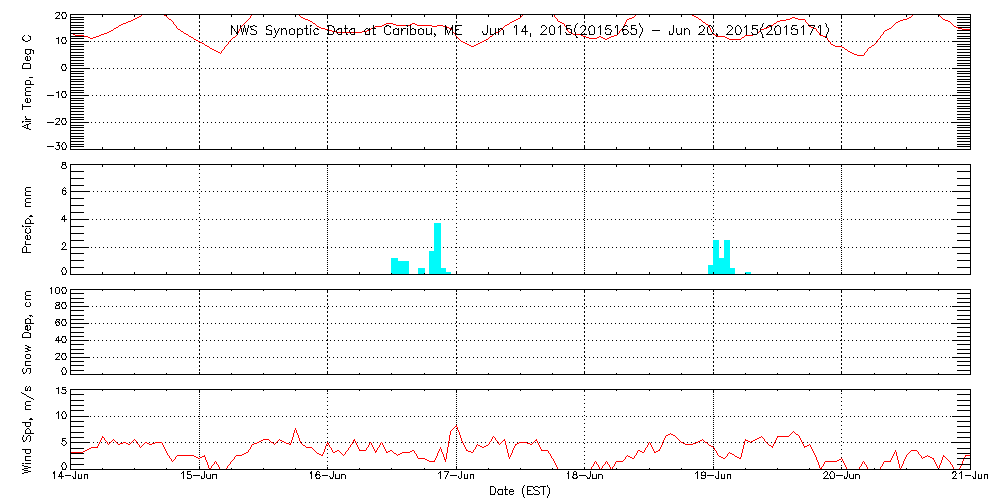Select the 21-Jun date tick label

[968, 478]
